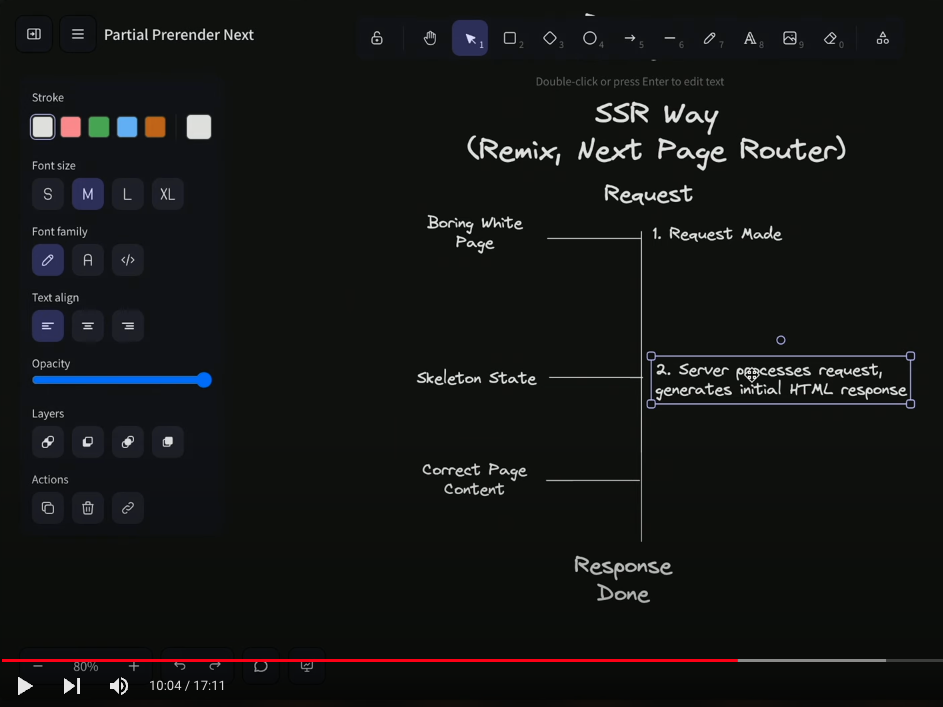Set font size to XL
The height and width of the screenshot is (707, 943).
coord(168,194)
